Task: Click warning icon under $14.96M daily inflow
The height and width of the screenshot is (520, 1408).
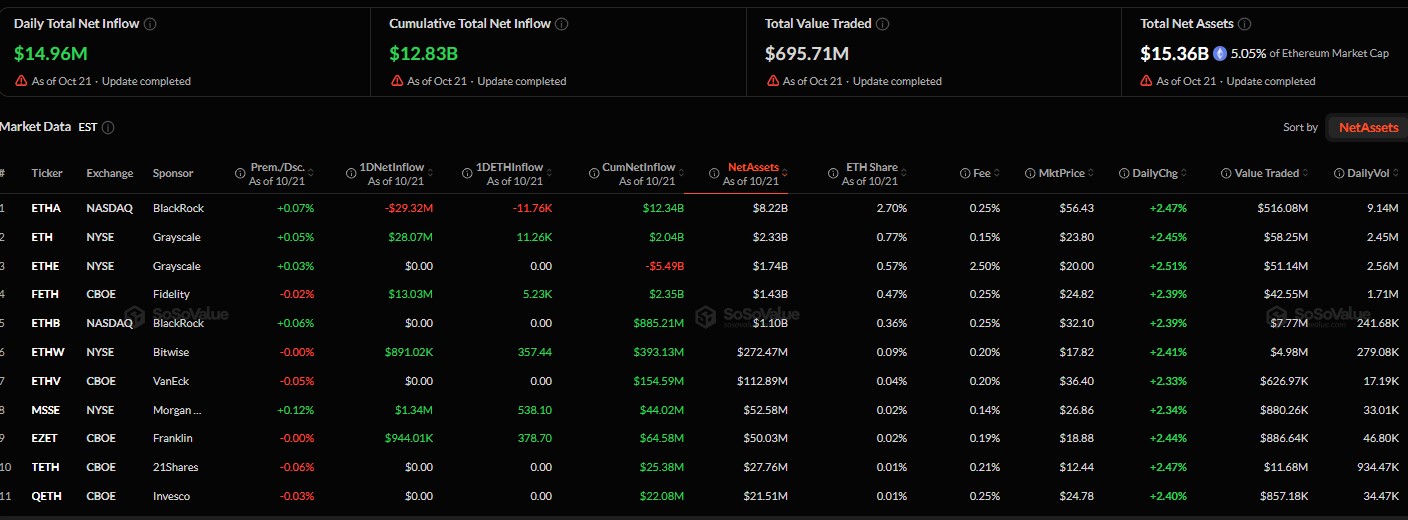Action: pyautogui.click(x=21, y=81)
